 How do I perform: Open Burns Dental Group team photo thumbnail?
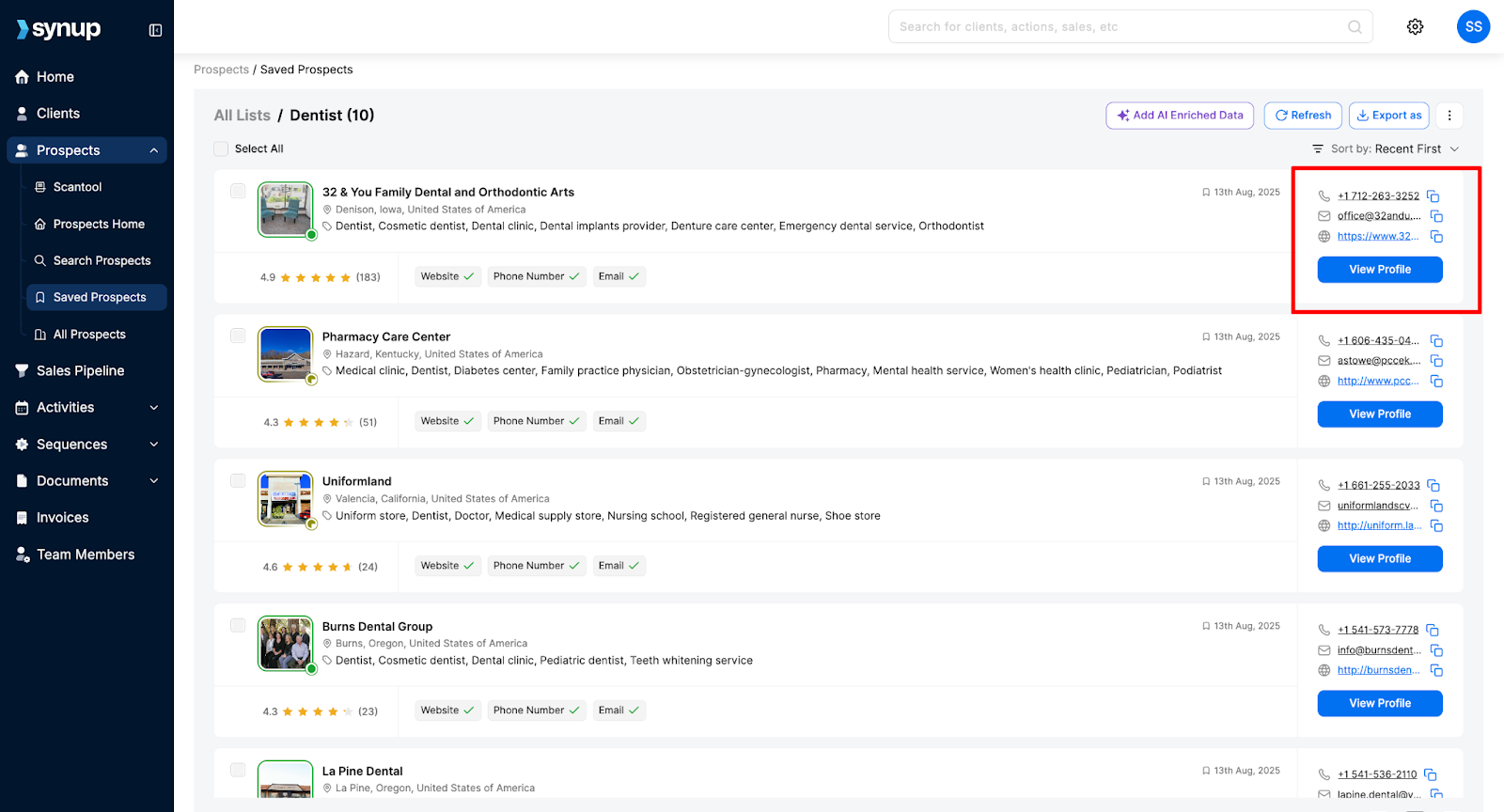pyautogui.click(x=286, y=644)
